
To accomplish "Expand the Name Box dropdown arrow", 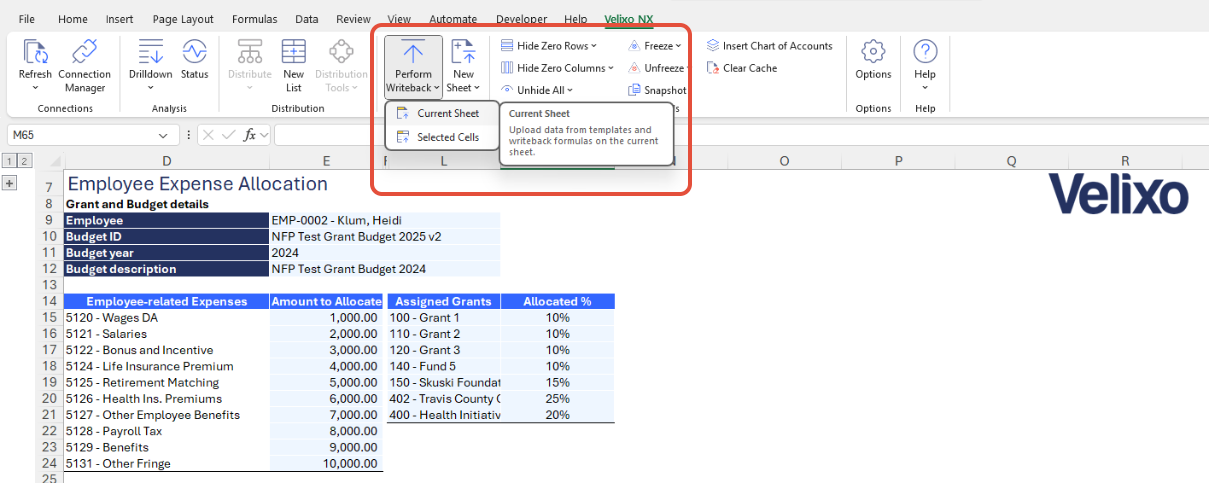I will click(163, 135).
